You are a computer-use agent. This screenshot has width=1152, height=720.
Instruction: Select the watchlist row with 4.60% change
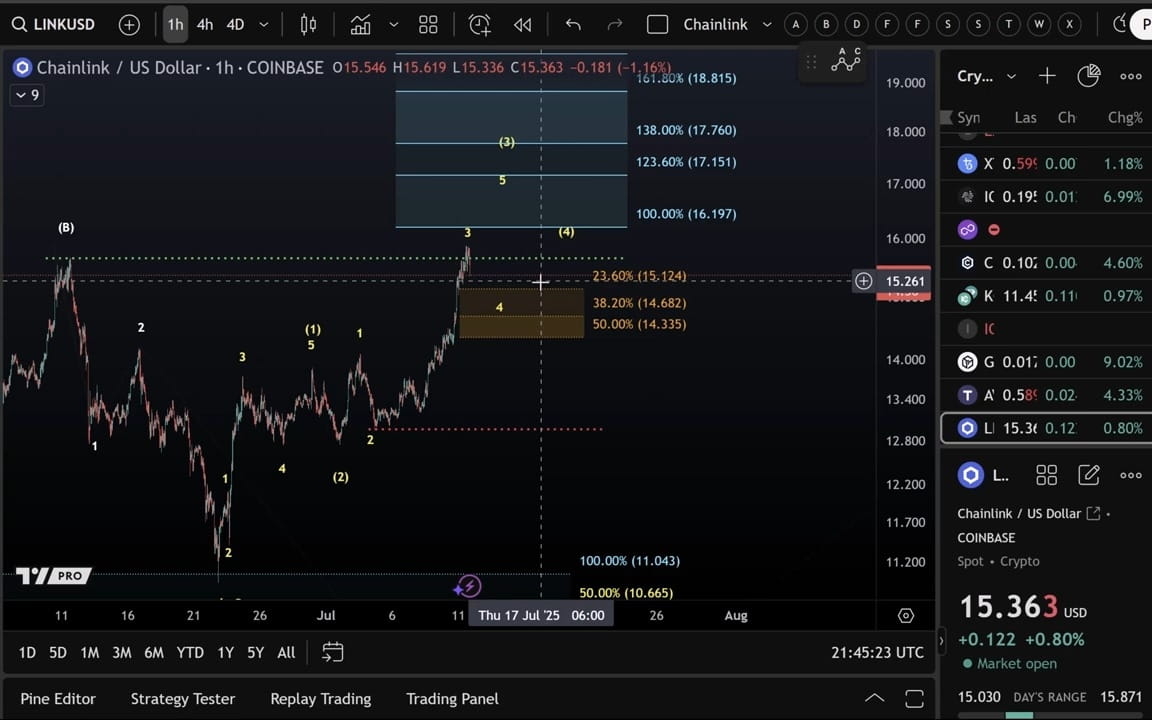click(1047, 262)
